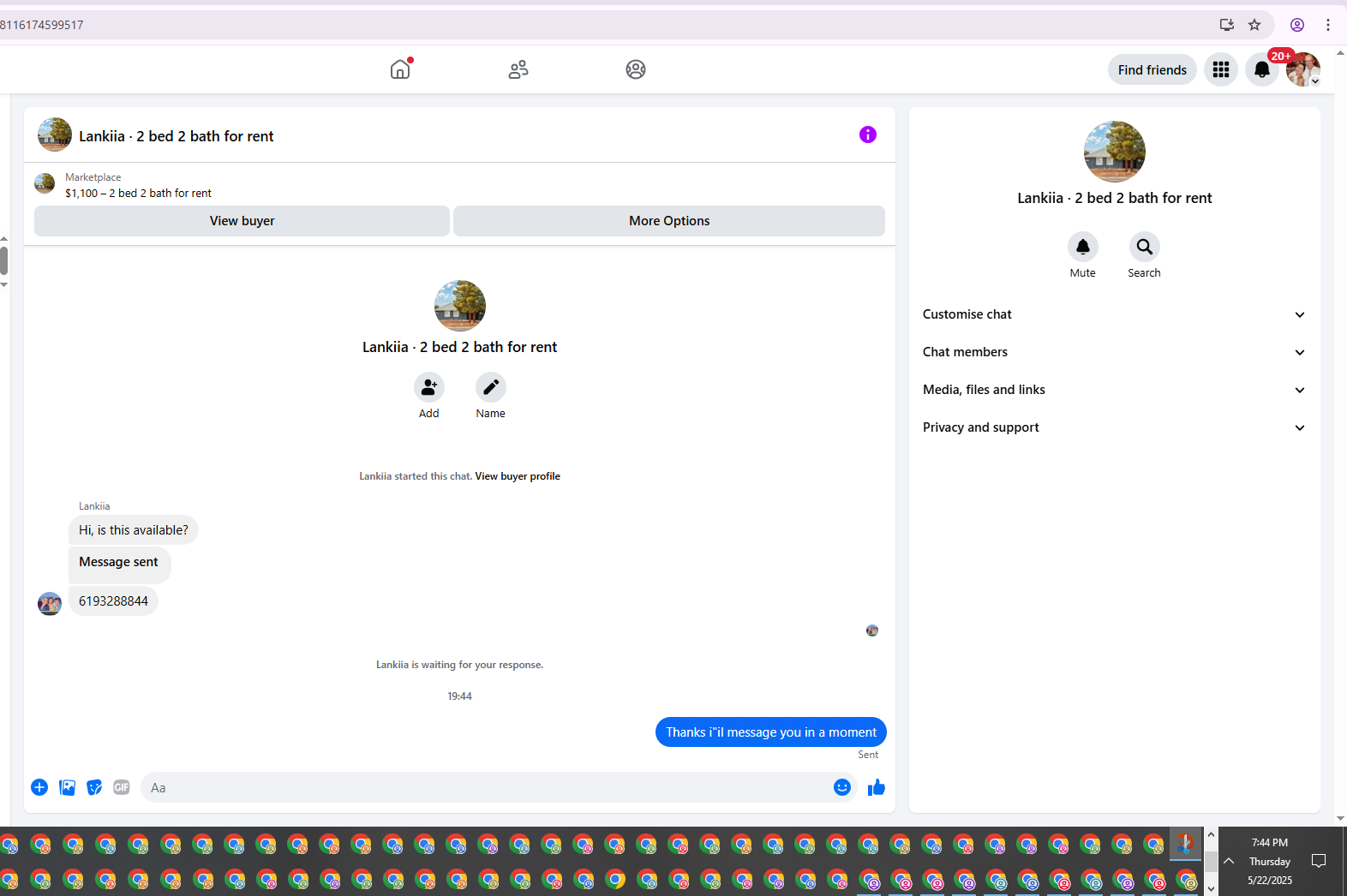1347x896 pixels.
Task: Show hidden taskbar icons chevron
Action: click(1229, 861)
